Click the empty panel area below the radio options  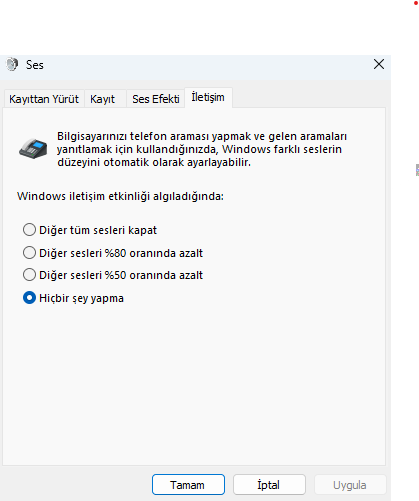[193, 383]
